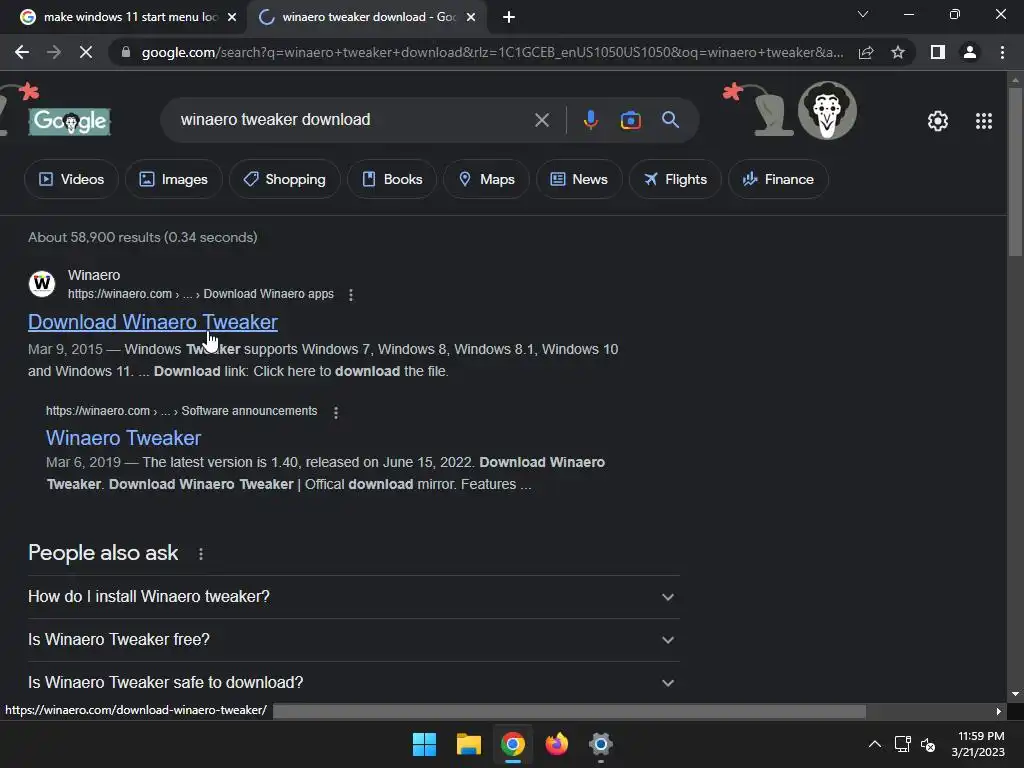Click the Software announcements breadcrumb URL

coord(182,411)
